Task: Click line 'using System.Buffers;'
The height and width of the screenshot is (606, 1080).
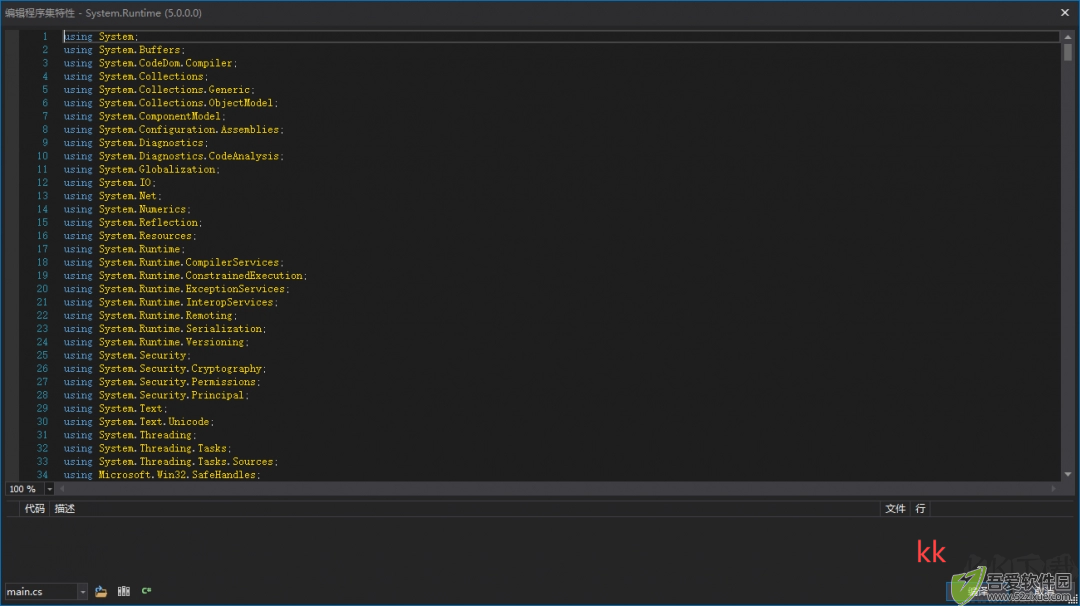Action: tap(125, 50)
